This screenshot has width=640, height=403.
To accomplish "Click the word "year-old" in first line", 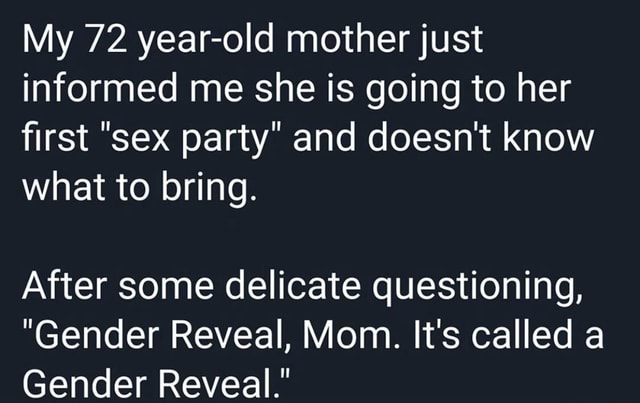I will pos(207,41).
